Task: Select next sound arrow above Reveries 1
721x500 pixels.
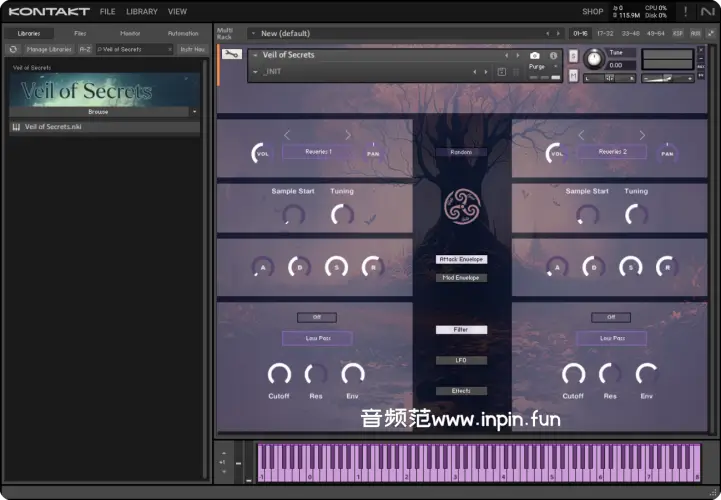Action: [348, 135]
